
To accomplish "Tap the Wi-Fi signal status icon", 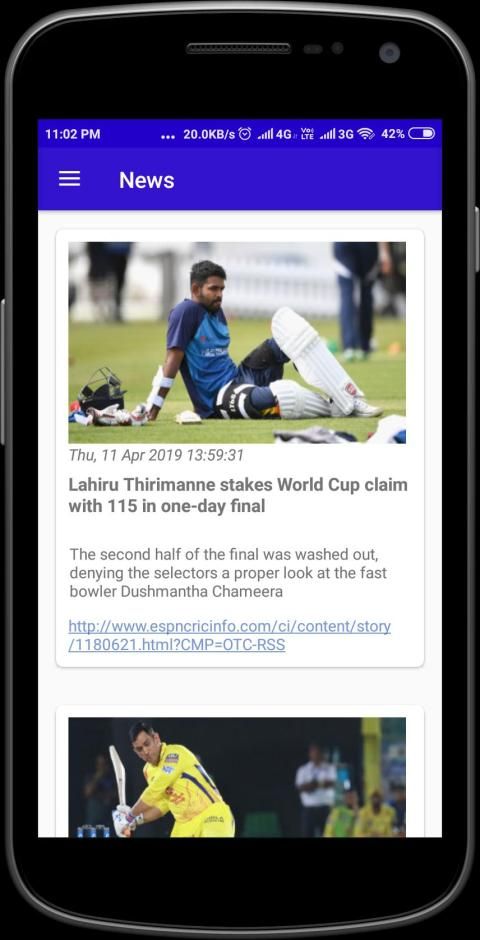I will (x=366, y=134).
